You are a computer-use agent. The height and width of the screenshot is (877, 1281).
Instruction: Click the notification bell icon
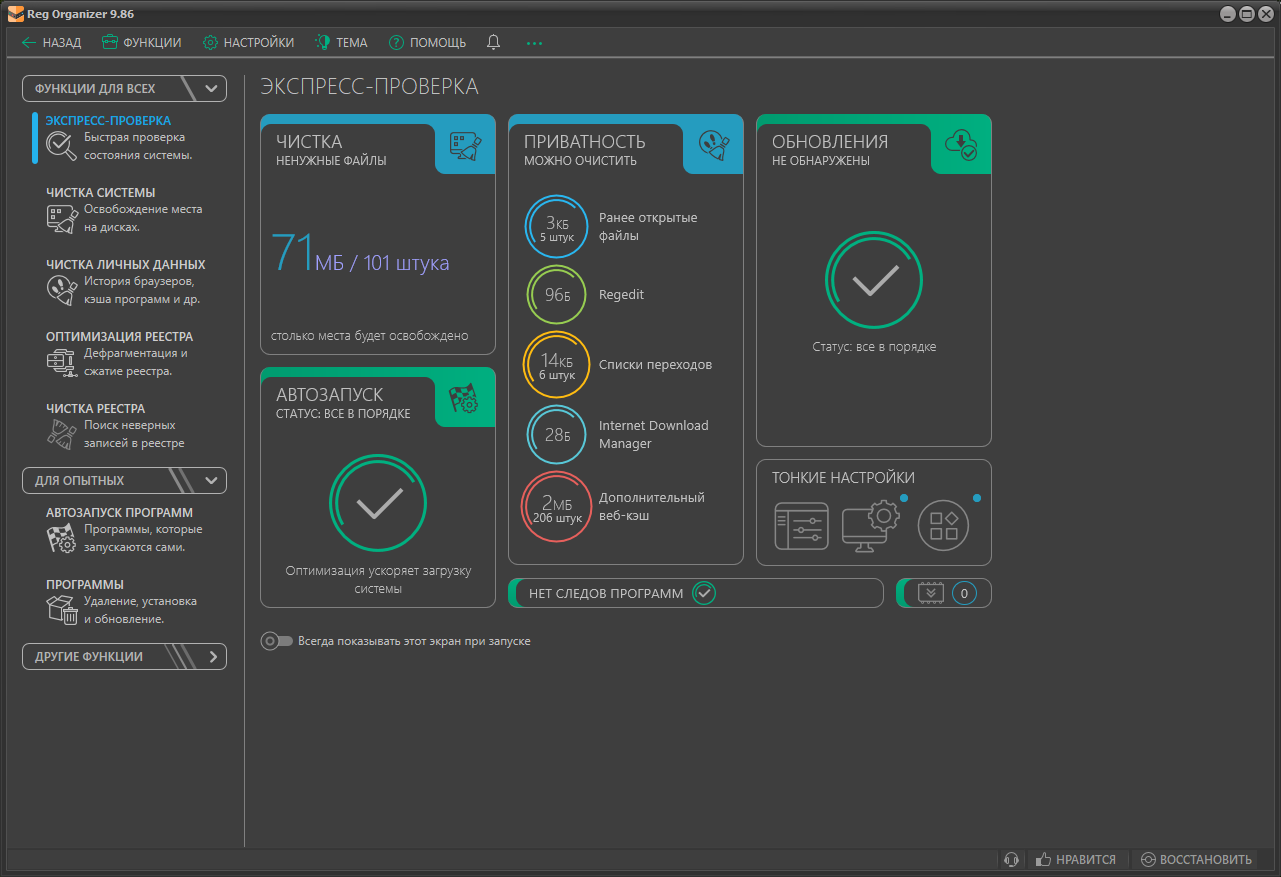pos(493,43)
